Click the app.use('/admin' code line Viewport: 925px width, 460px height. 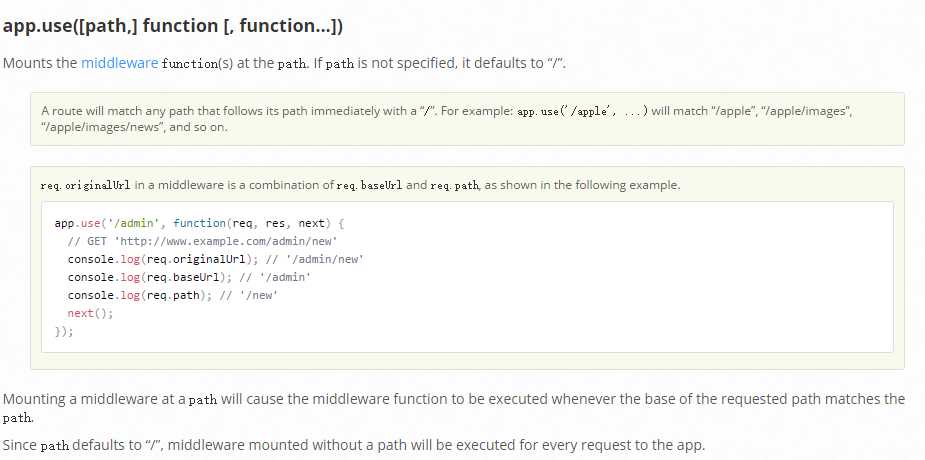point(199,223)
